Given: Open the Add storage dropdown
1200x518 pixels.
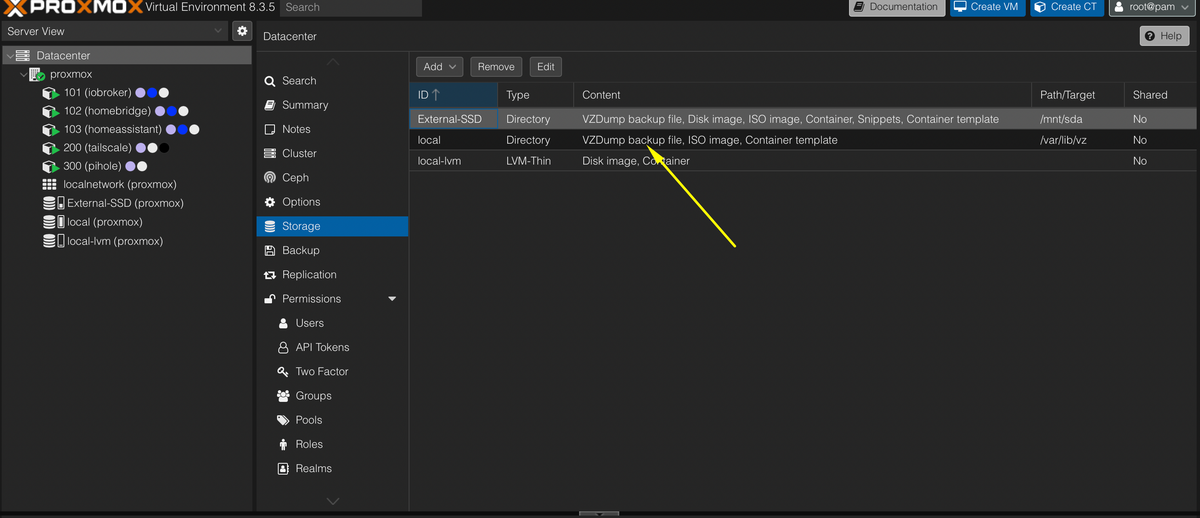Looking at the screenshot, I should click(x=440, y=67).
